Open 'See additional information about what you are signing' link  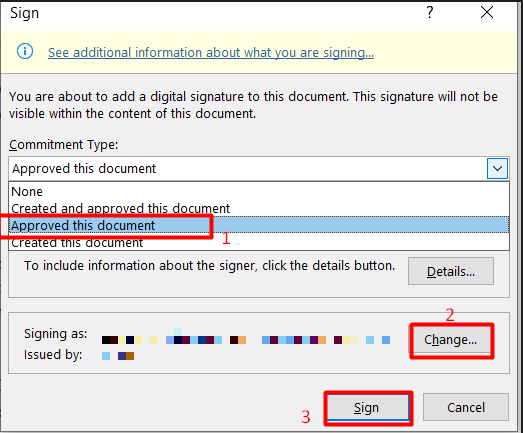click(211, 53)
